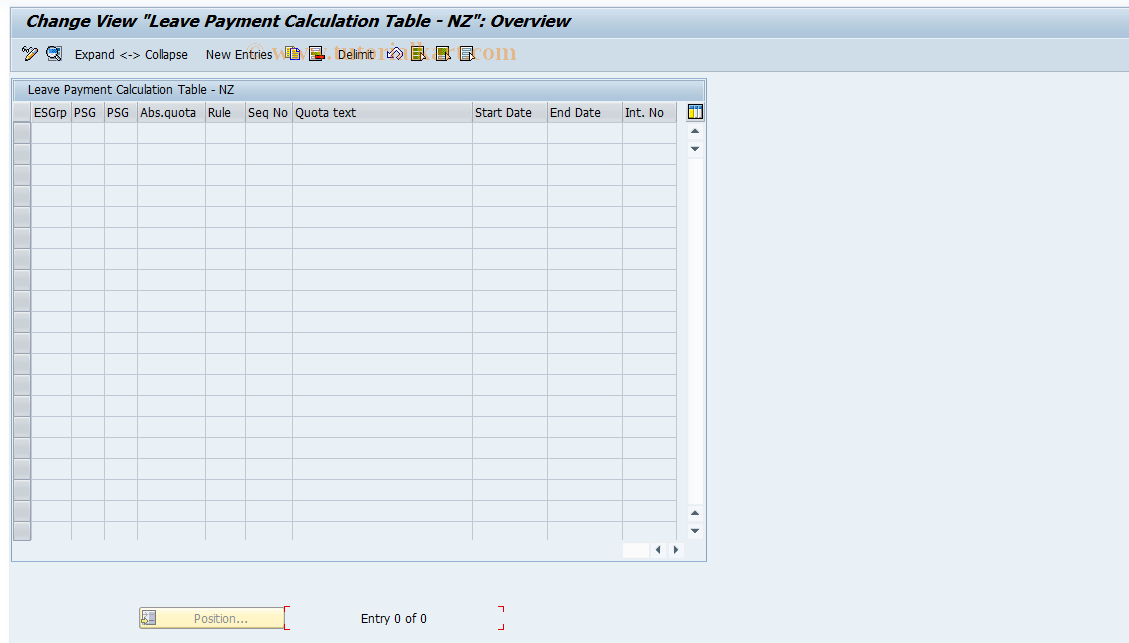Click the Start Date column header
This screenshot has height=643, width=1129.
click(510, 112)
